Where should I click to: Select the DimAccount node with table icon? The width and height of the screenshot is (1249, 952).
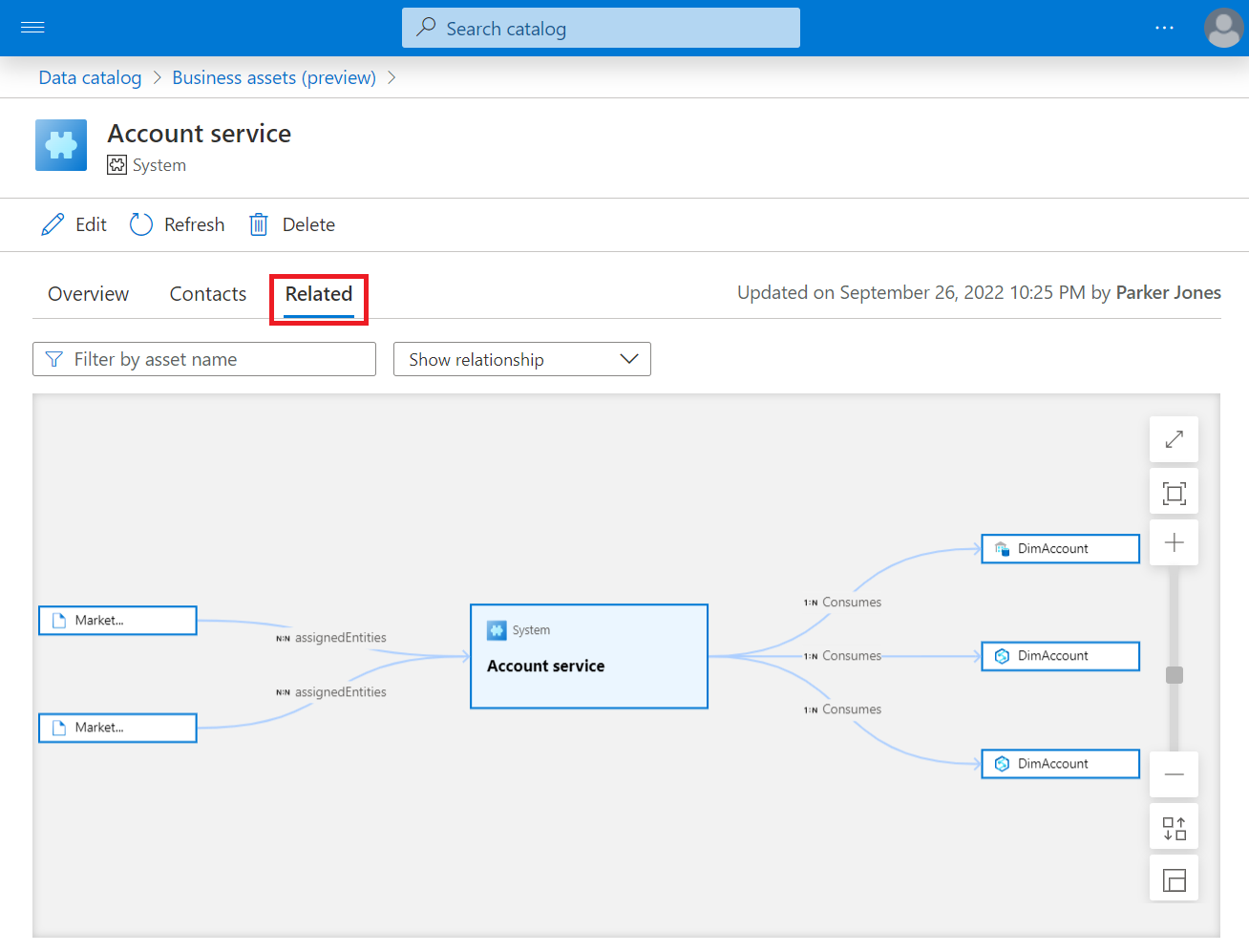tap(1061, 549)
